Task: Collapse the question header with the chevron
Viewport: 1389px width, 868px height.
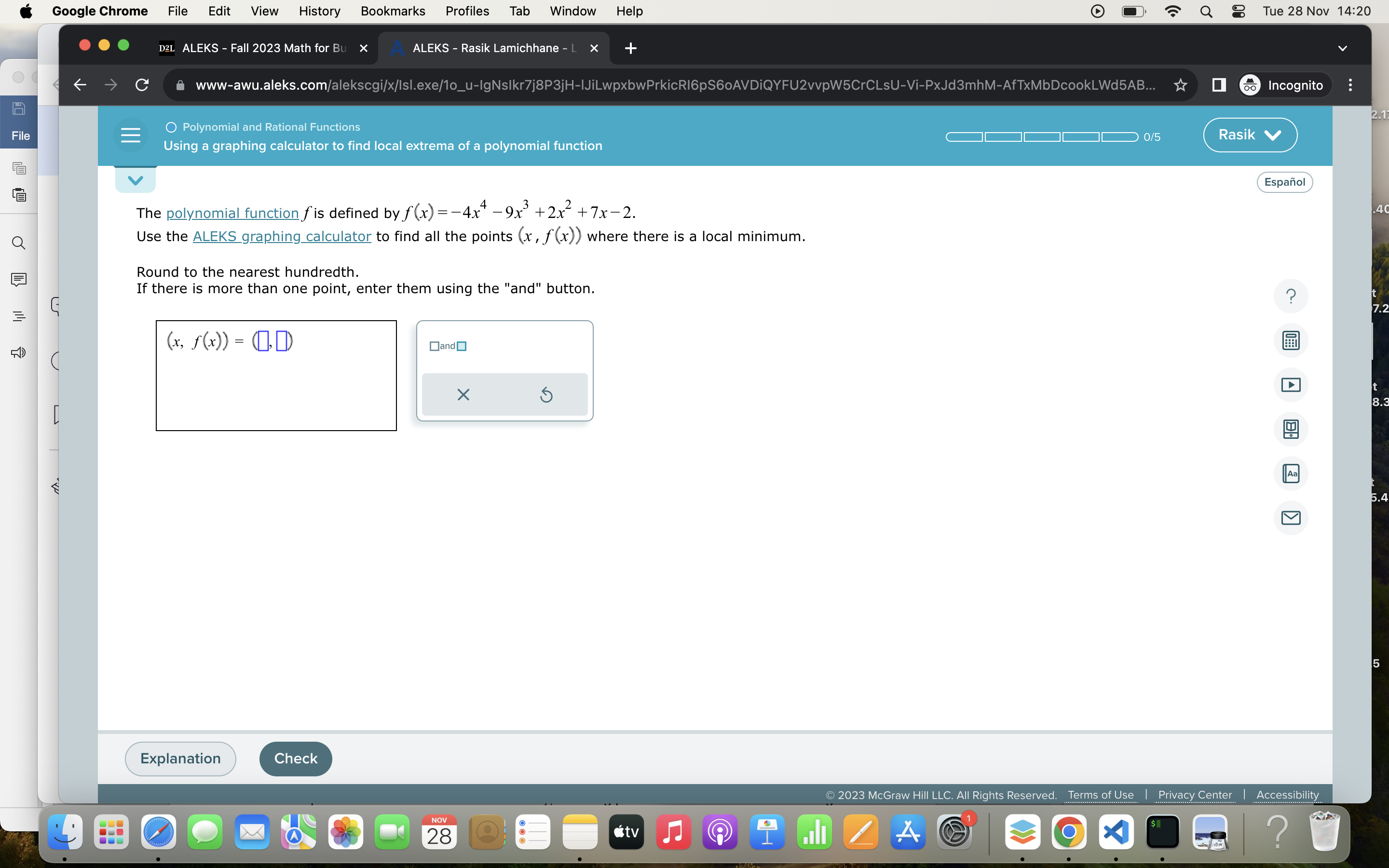Action: (136, 179)
